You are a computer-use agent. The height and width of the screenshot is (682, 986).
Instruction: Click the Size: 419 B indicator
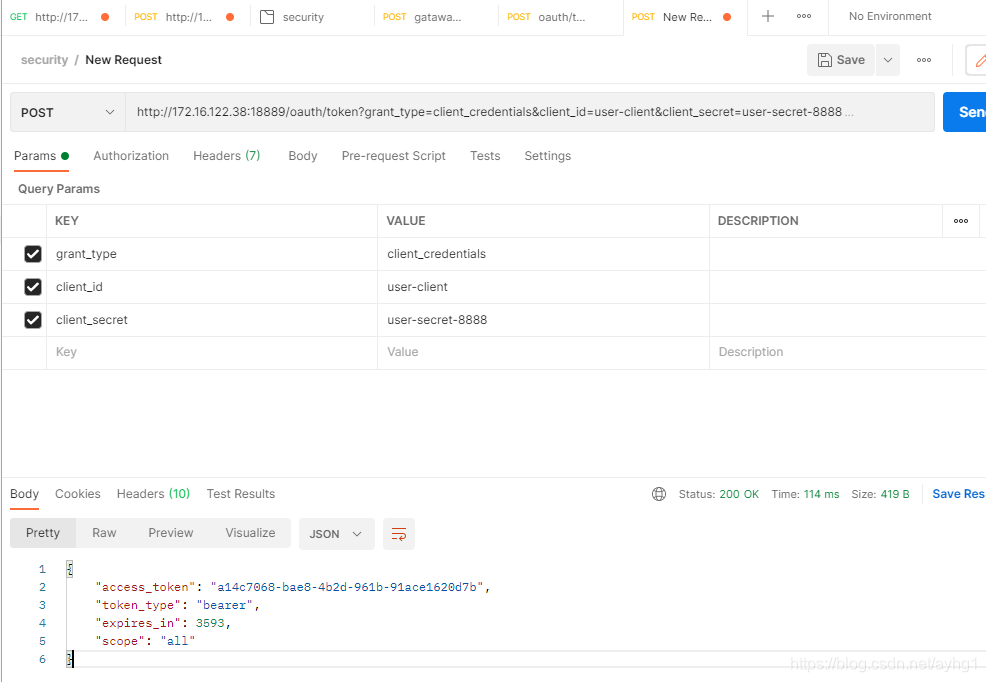[880, 494]
